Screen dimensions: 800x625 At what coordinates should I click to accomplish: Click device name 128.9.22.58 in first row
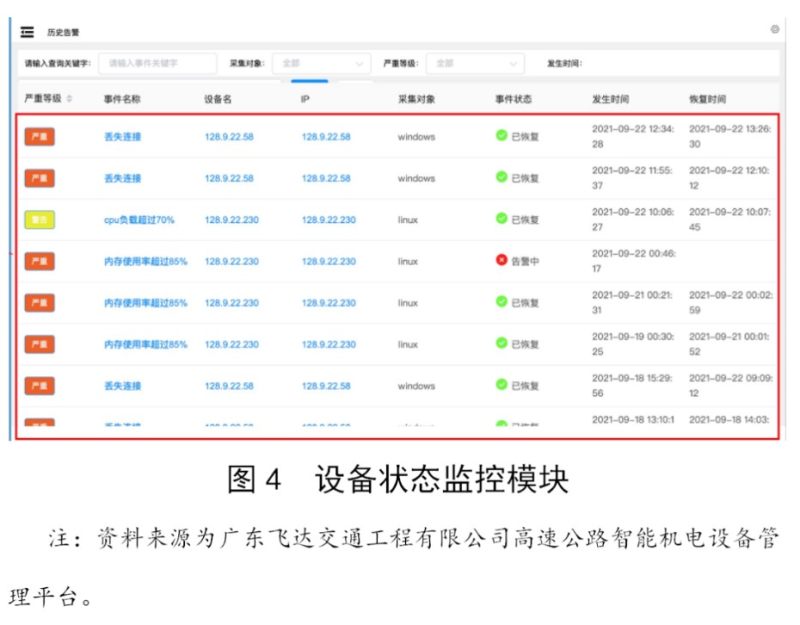pos(229,137)
